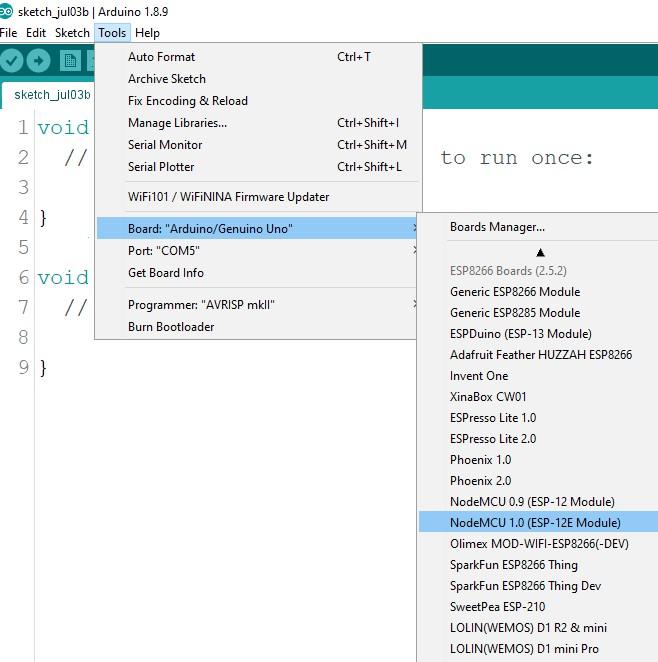Open Manage Libraries...
Screen dimensions: 658x662
257,123
